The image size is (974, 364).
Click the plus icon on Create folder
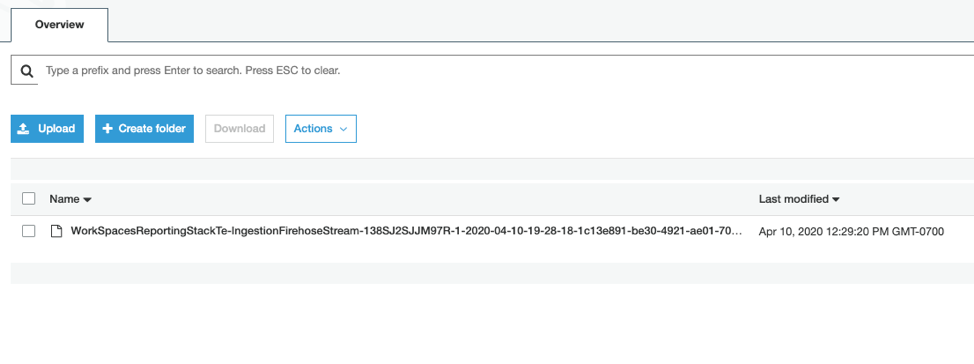pos(107,129)
